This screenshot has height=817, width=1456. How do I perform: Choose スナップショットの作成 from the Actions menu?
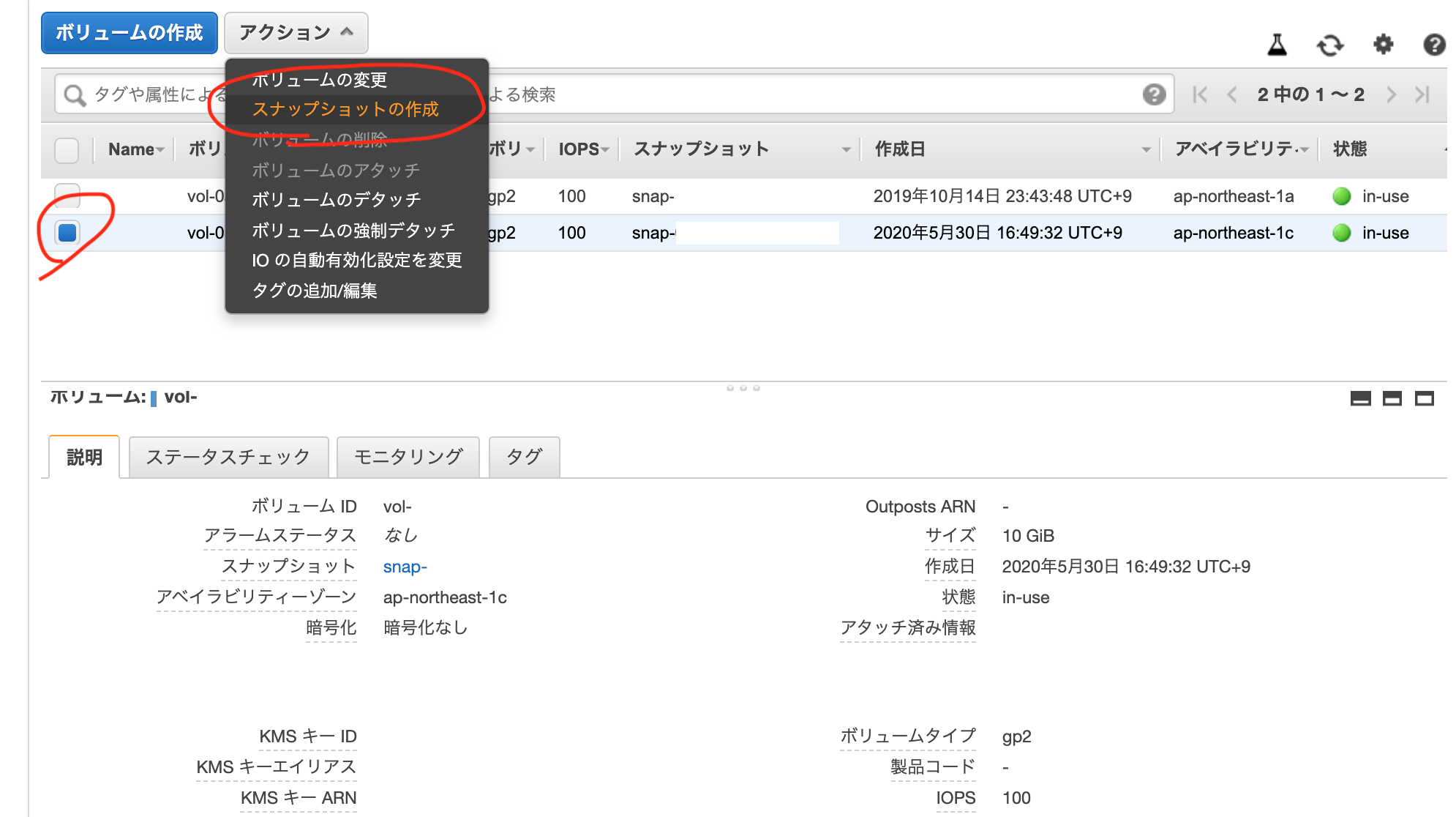[345, 109]
